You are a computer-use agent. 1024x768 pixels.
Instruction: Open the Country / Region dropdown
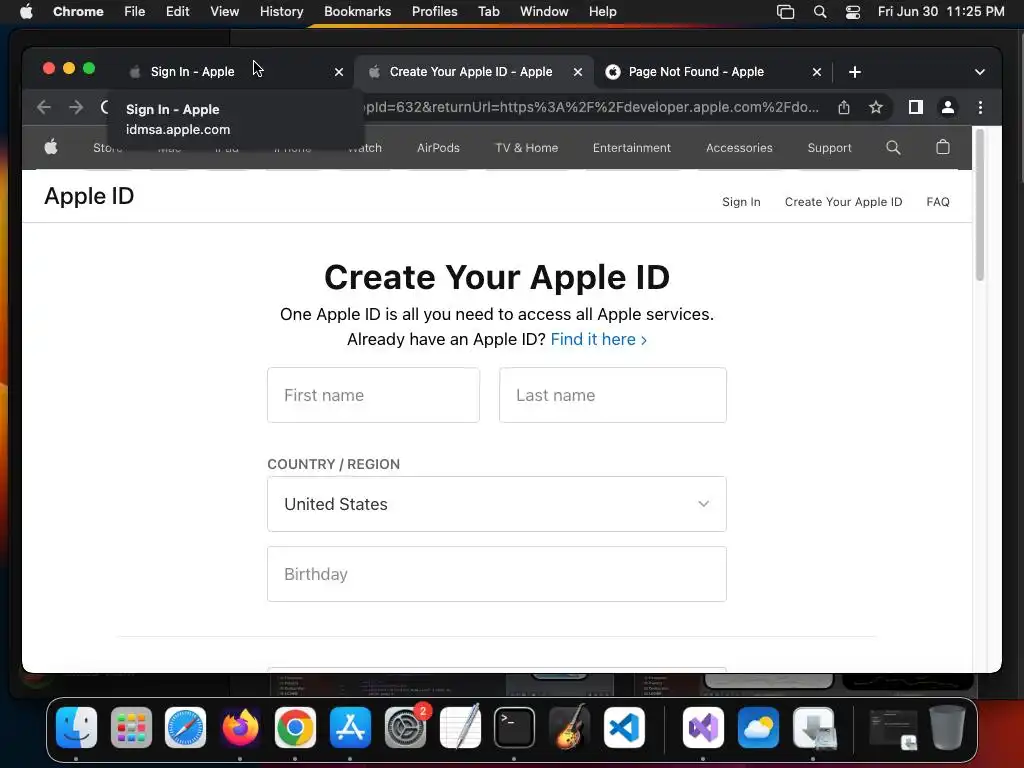click(497, 504)
